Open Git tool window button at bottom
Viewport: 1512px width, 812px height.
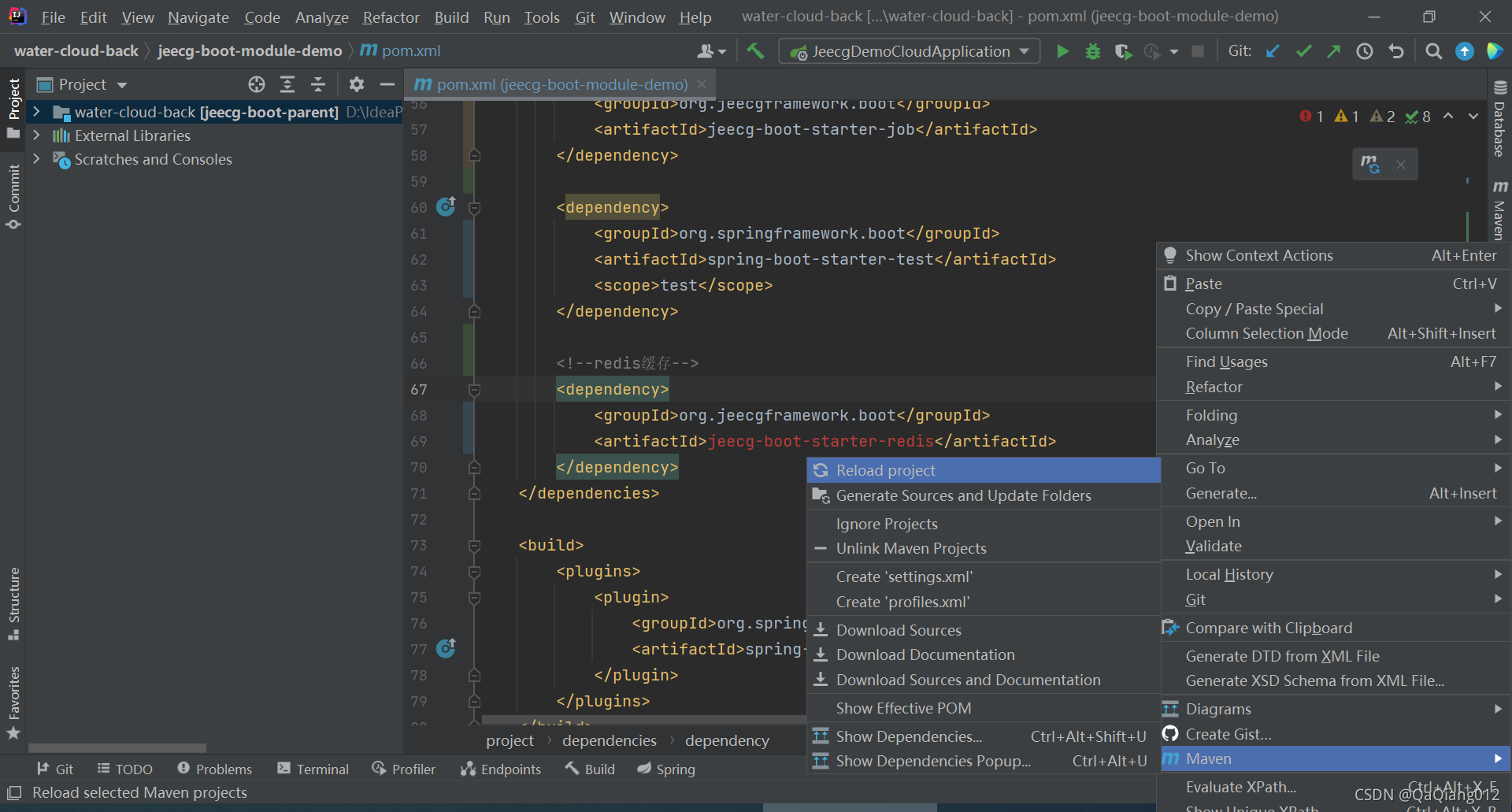click(55, 769)
